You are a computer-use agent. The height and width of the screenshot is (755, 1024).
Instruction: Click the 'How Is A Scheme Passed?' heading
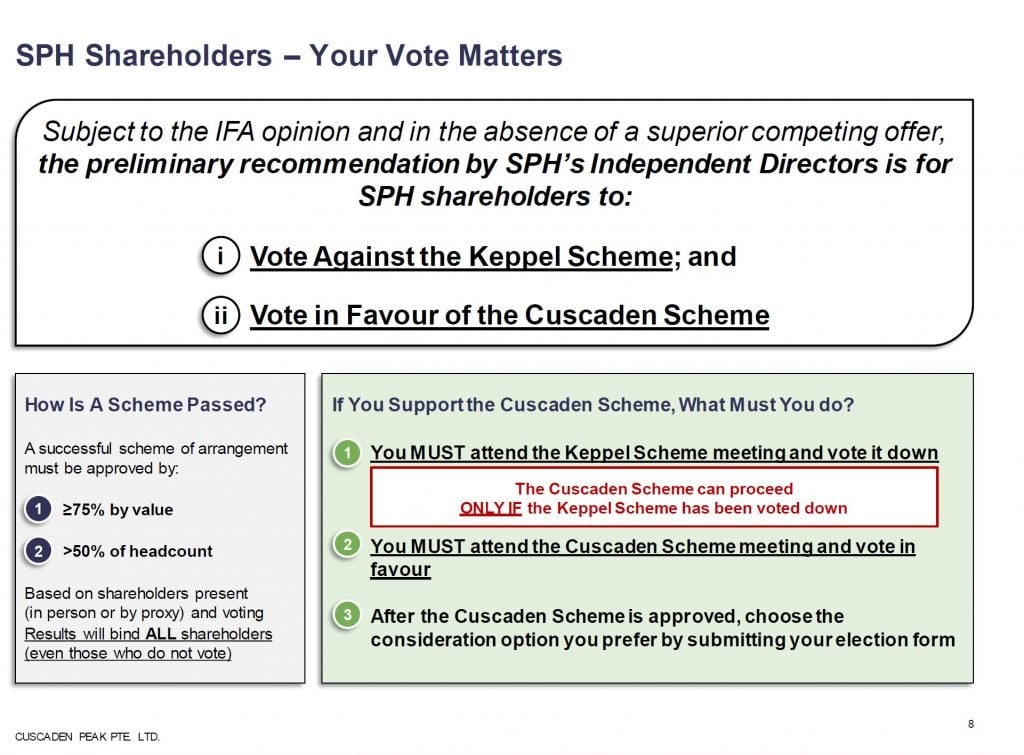click(x=146, y=404)
